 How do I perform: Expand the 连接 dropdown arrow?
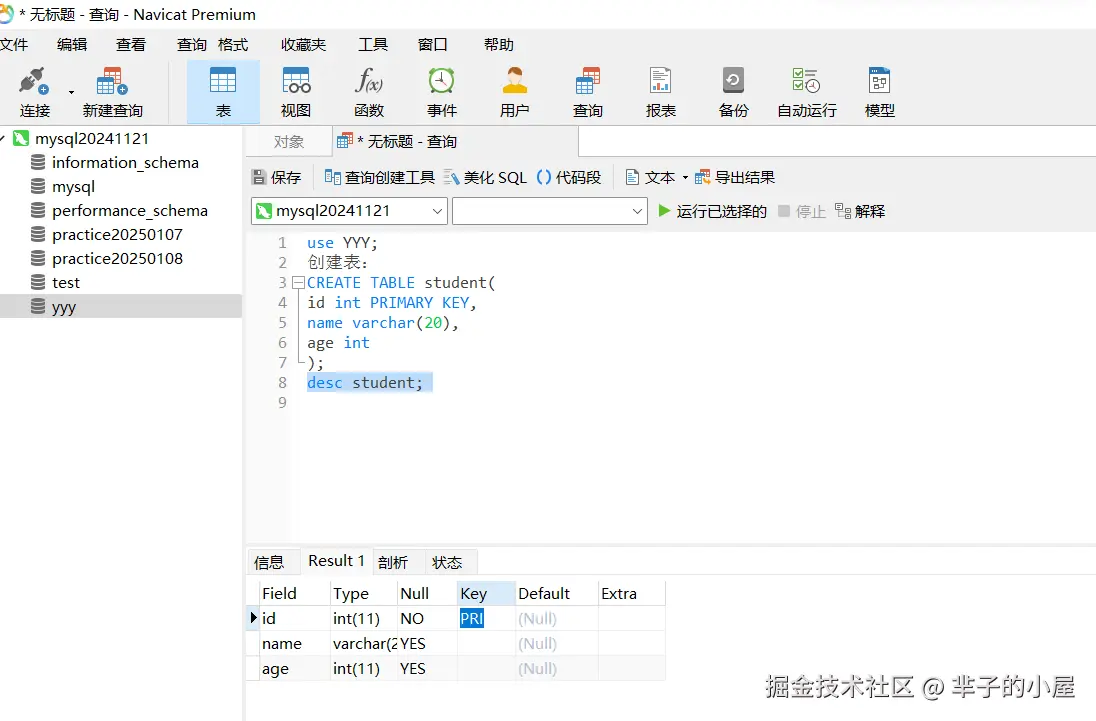coord(71,92)
